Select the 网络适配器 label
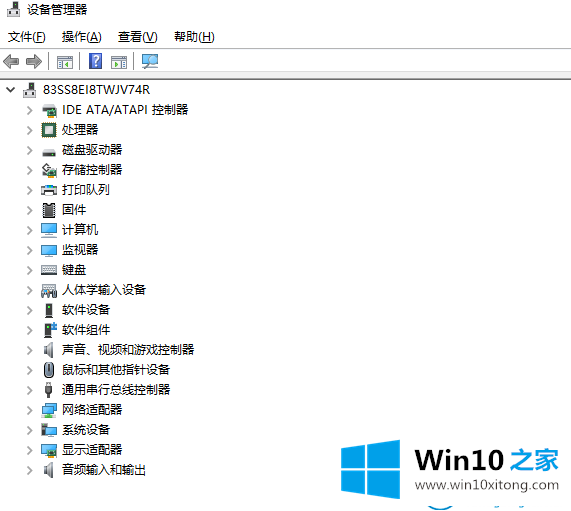 click(92, 410)
